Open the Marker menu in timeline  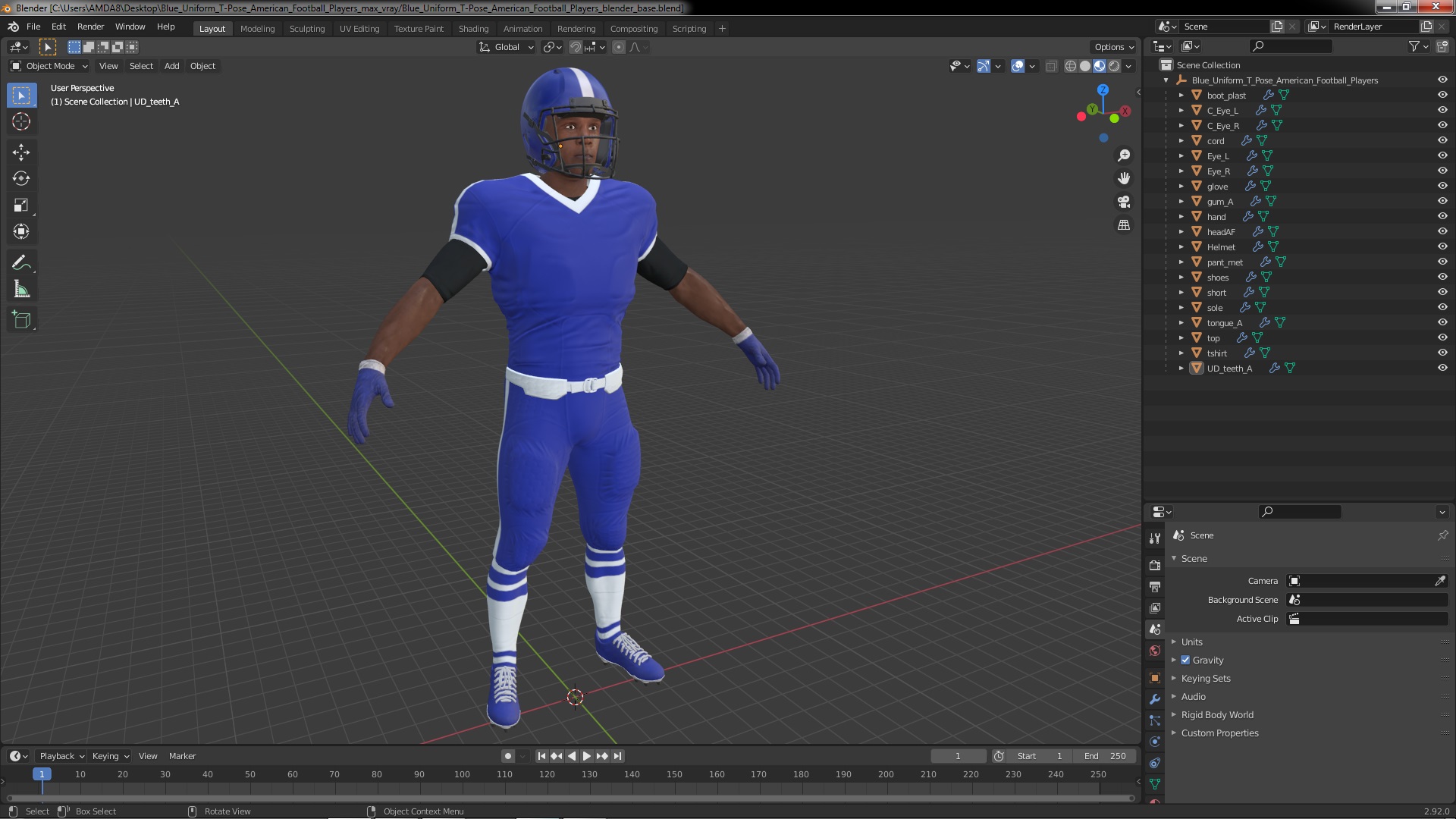[x=182, y=756]
